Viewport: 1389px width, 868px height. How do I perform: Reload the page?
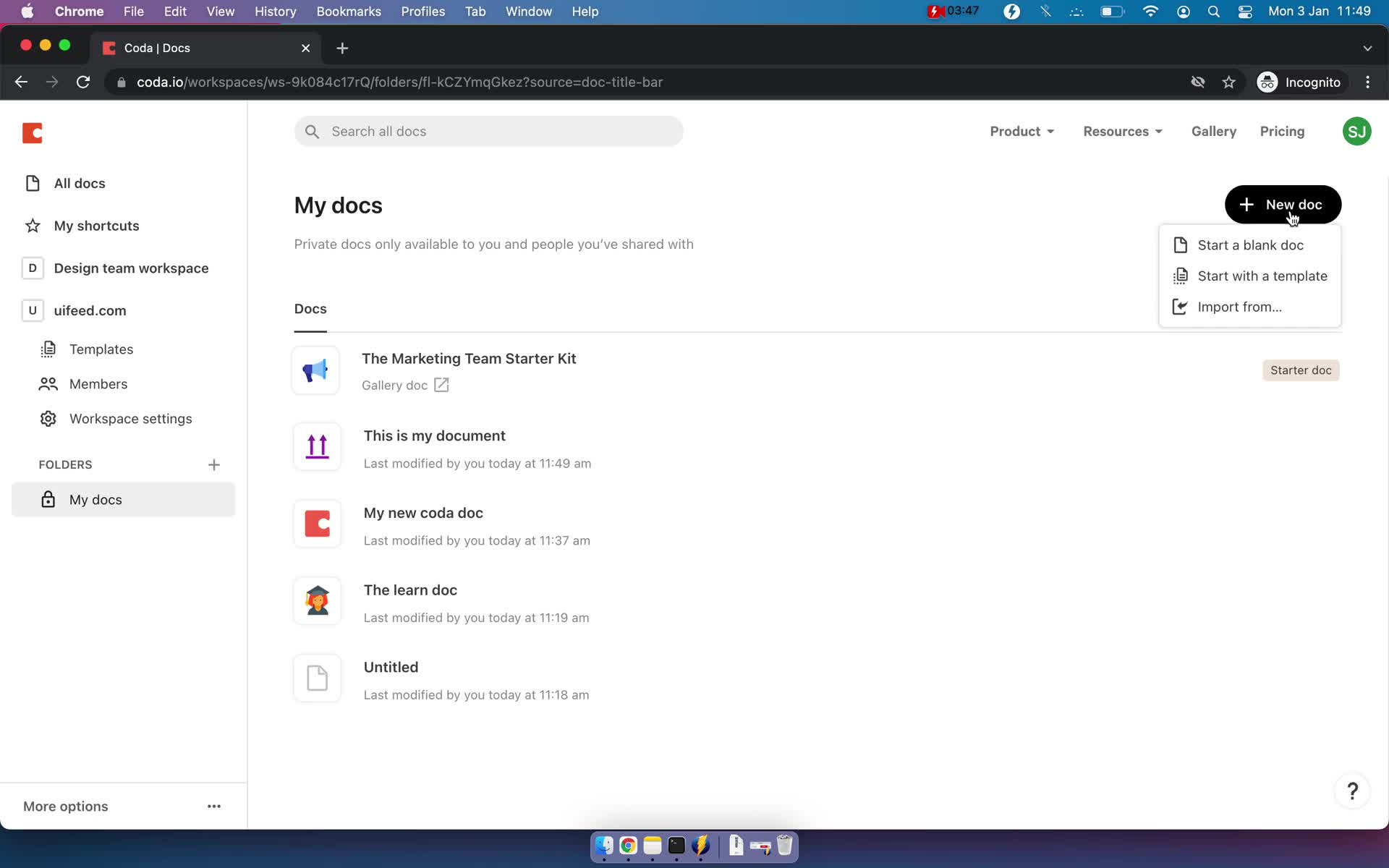click(83, 82)
